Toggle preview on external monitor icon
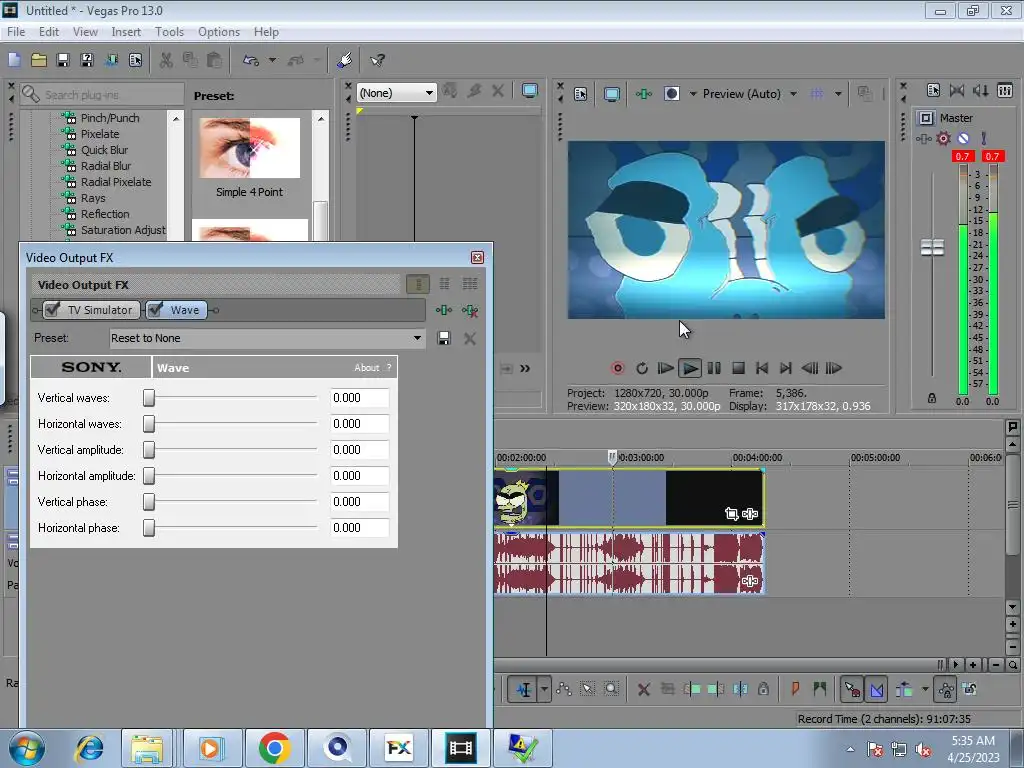 point(612,94)
